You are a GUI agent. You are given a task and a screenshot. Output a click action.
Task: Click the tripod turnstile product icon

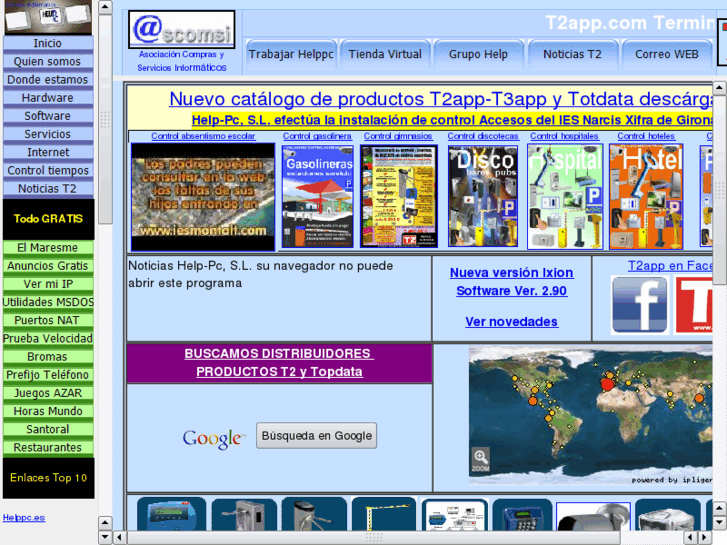point(314,514)
